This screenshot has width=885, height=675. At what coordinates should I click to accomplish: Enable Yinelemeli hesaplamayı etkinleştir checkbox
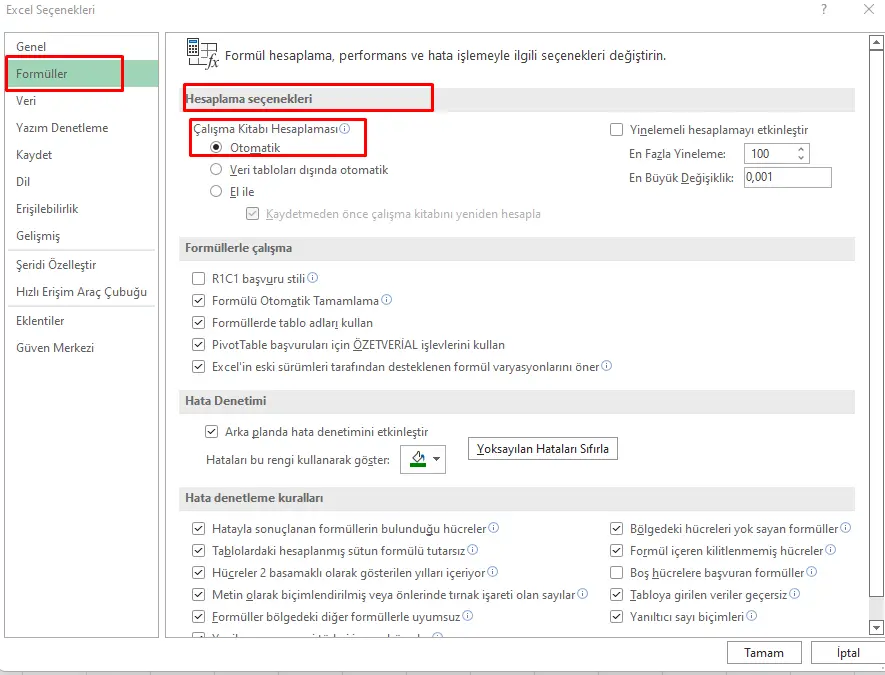click(617, 130)
